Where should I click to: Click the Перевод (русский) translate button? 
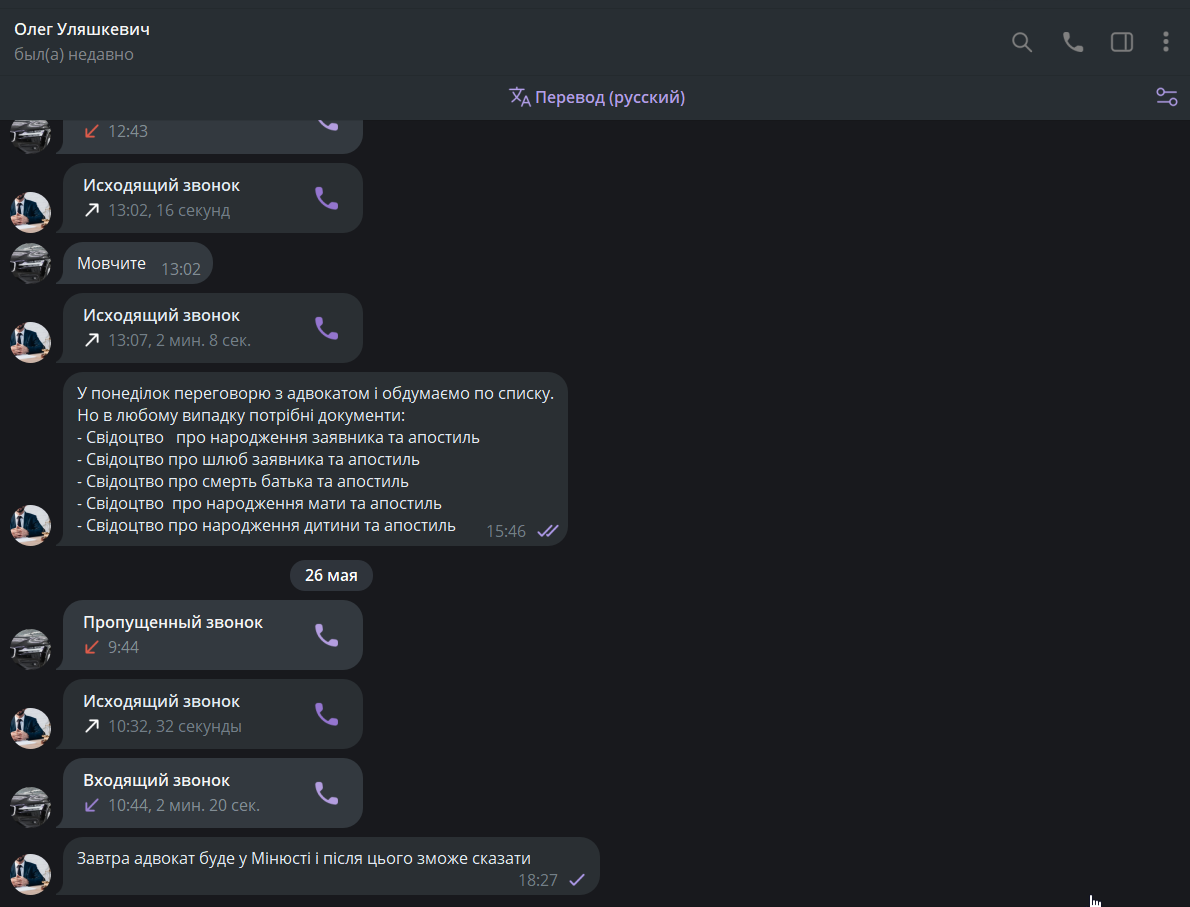(x=597, y=97)
